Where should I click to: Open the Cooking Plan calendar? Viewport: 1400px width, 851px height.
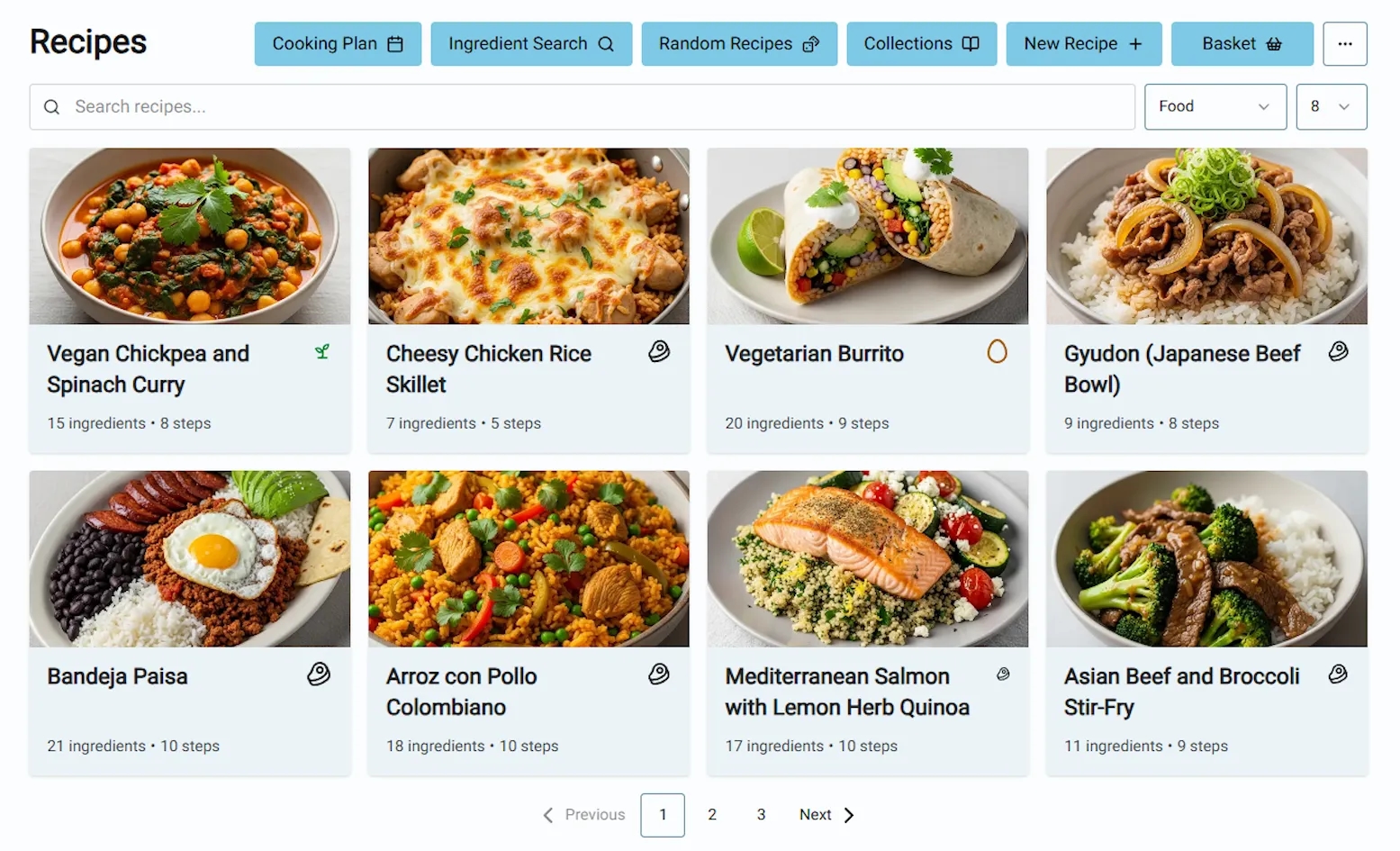point(338,44)
